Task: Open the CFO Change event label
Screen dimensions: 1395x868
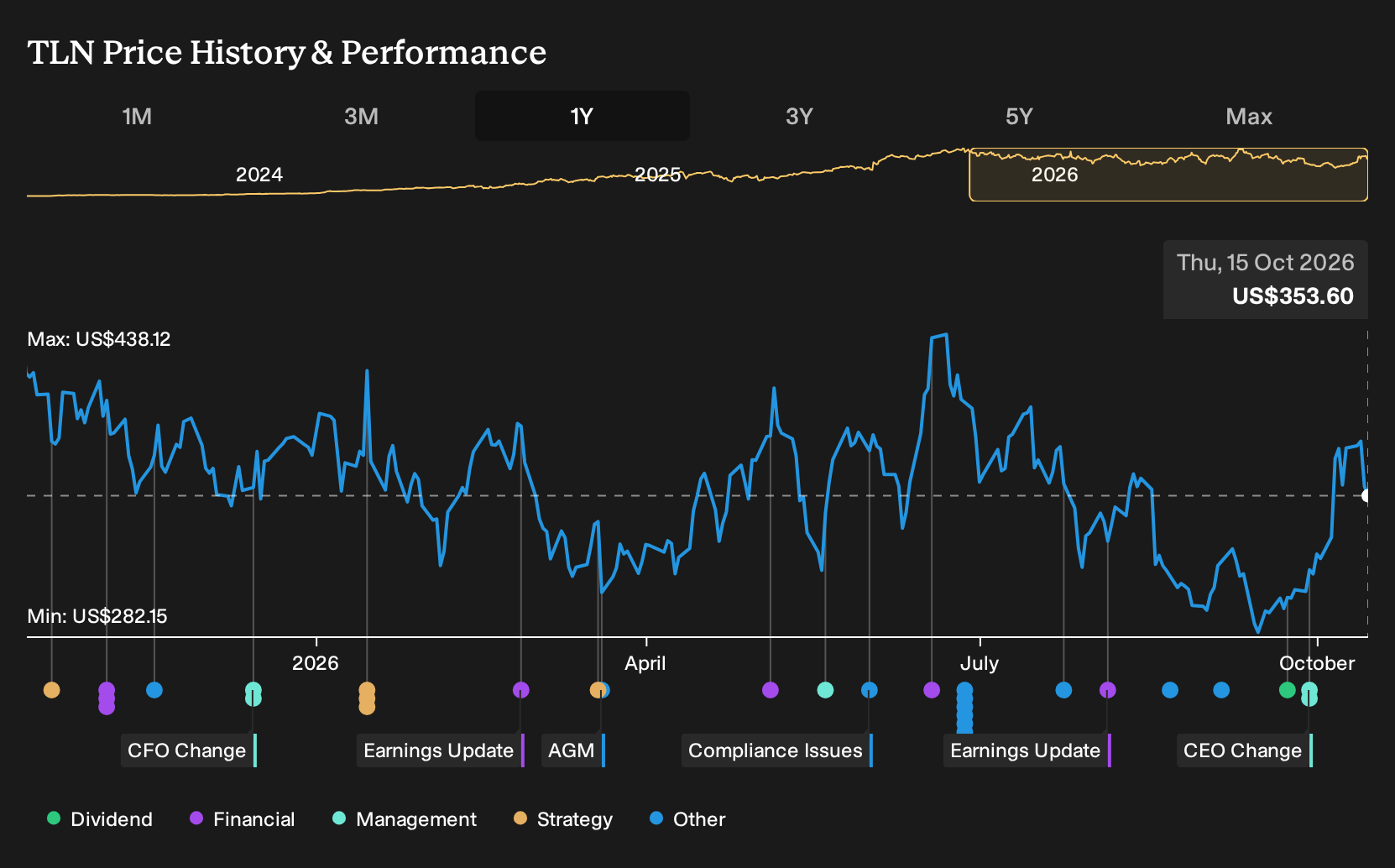Action: pyautogui.click(x=189, y=750)
